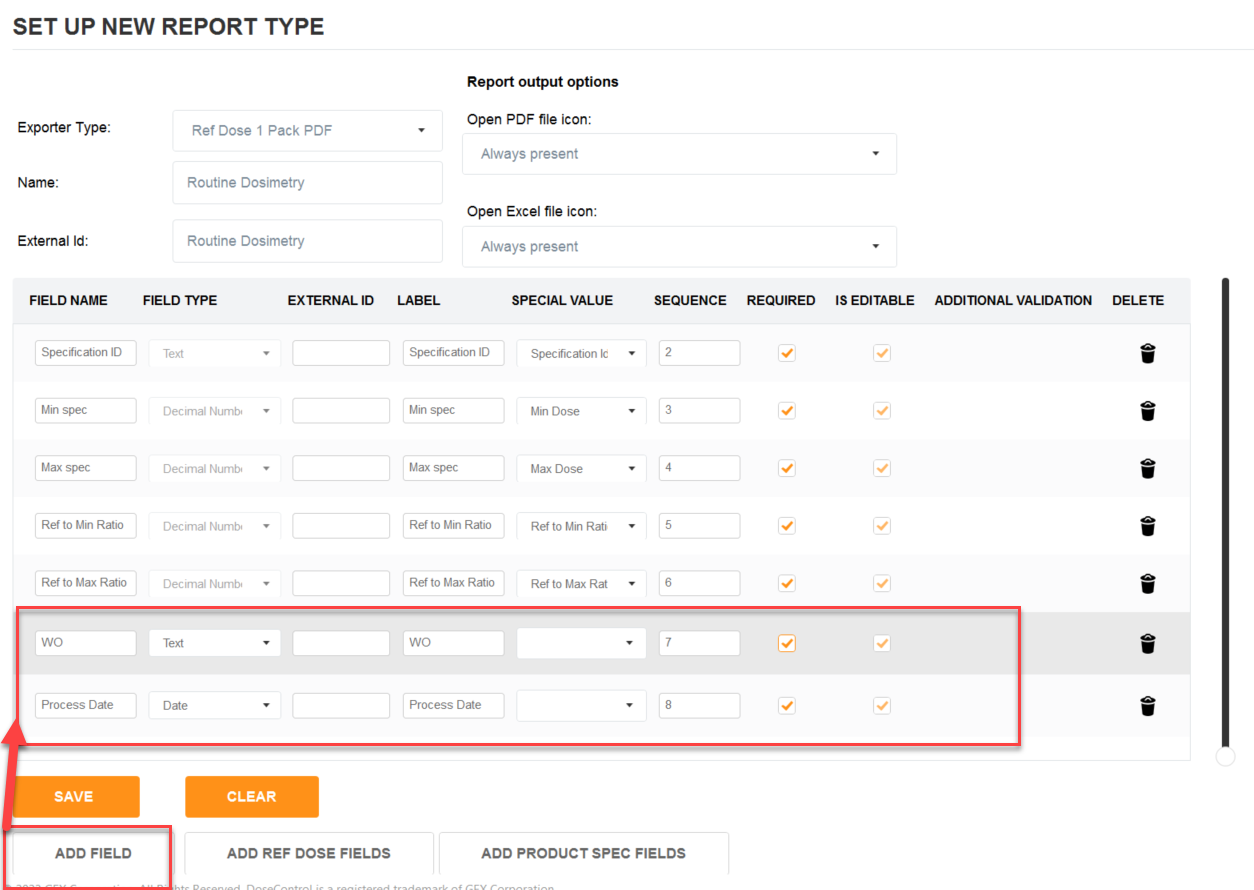This screenshot has width=1254, height=890.
Task: Open Special Value dropdown showing Max Dose
Action: [x=581, y=468]
